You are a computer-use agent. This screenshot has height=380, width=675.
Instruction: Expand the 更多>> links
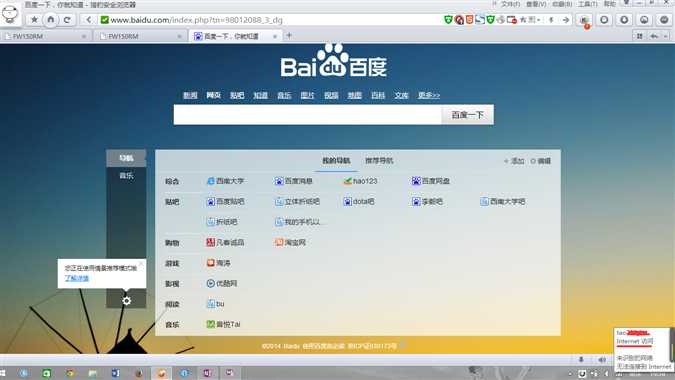coord(429,95)
